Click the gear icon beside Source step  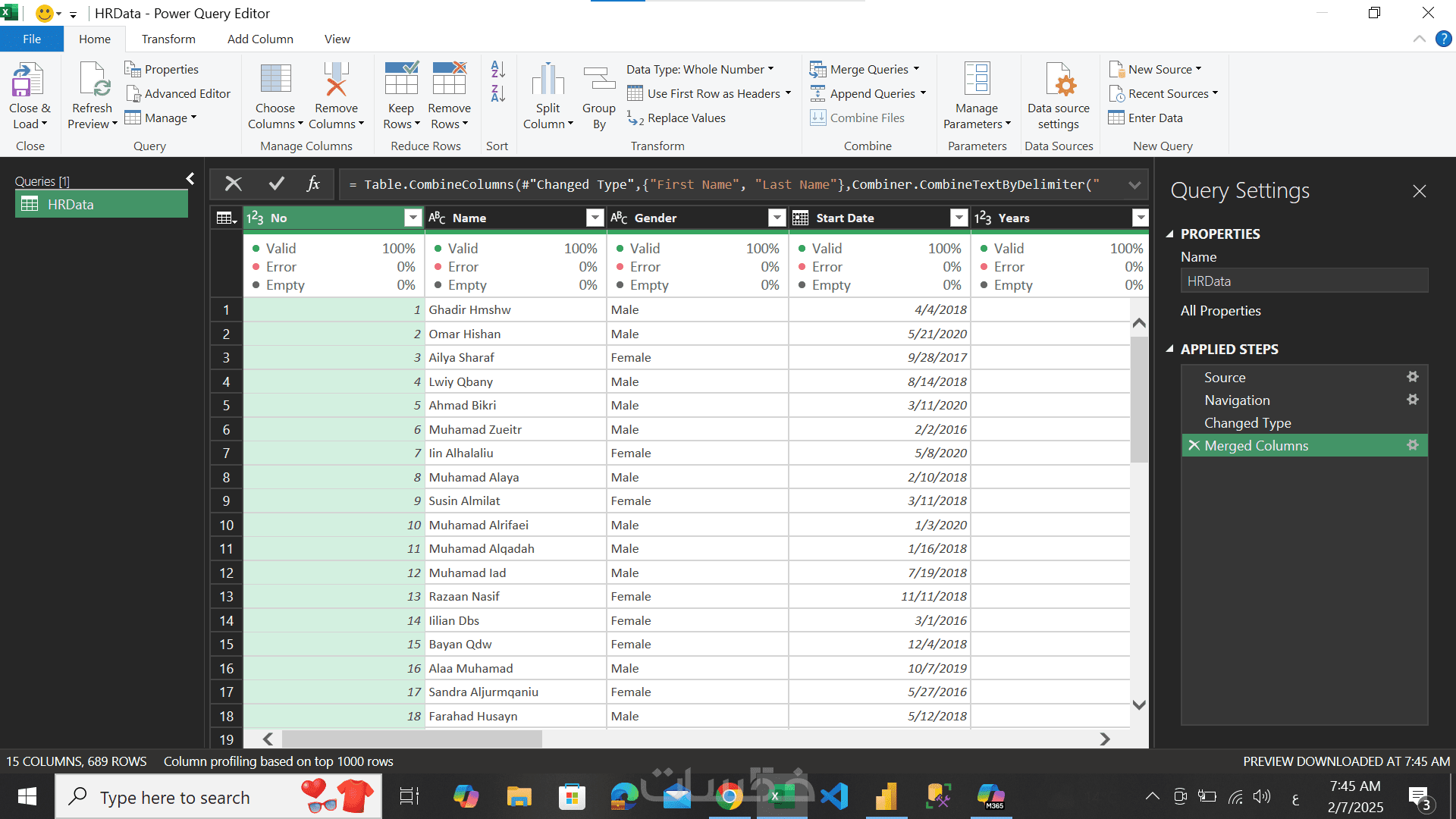click(1412, 377)
